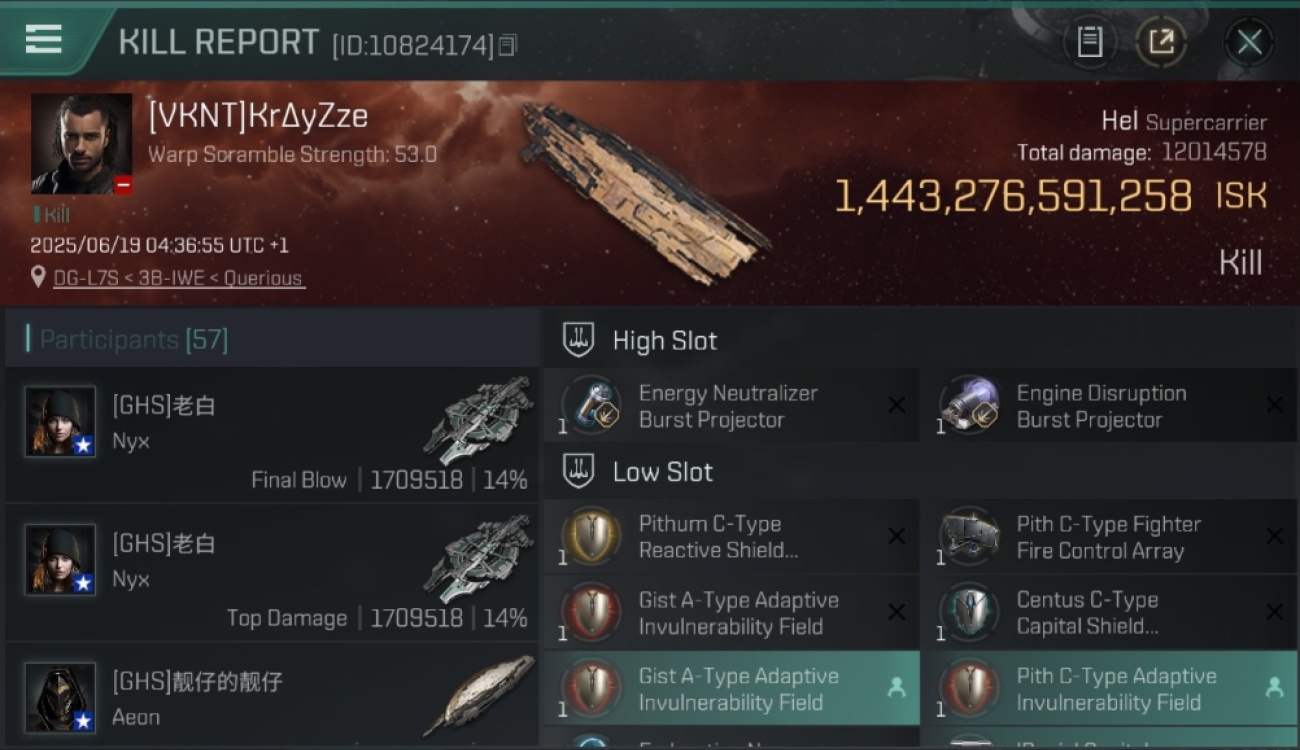The width and height of the screenshot is (1300, 750).
Task: Select the Aeon participant entry
Action: 272,697
